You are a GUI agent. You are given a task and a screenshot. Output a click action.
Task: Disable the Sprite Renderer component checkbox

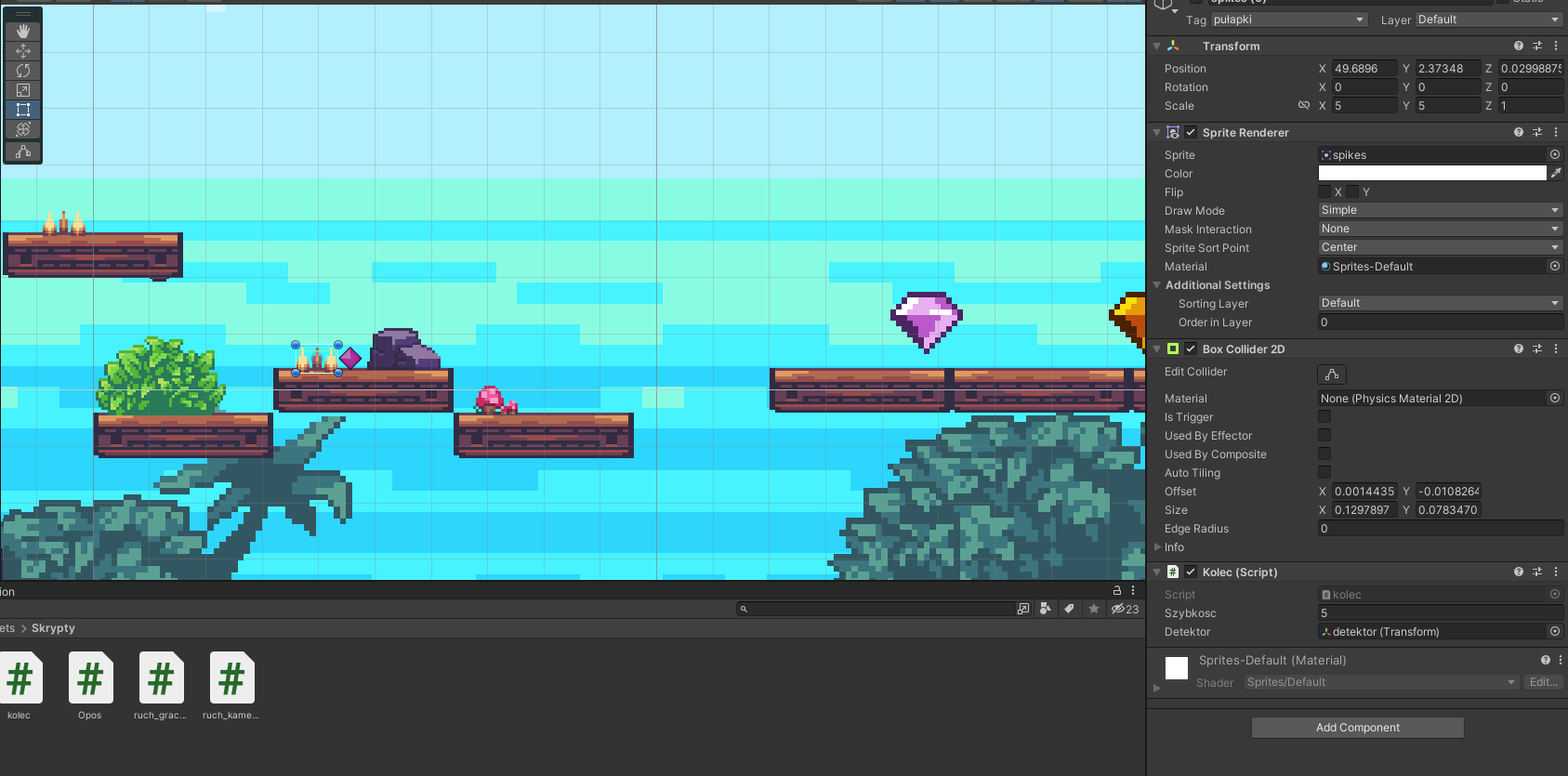click(x=1191, y=132)
